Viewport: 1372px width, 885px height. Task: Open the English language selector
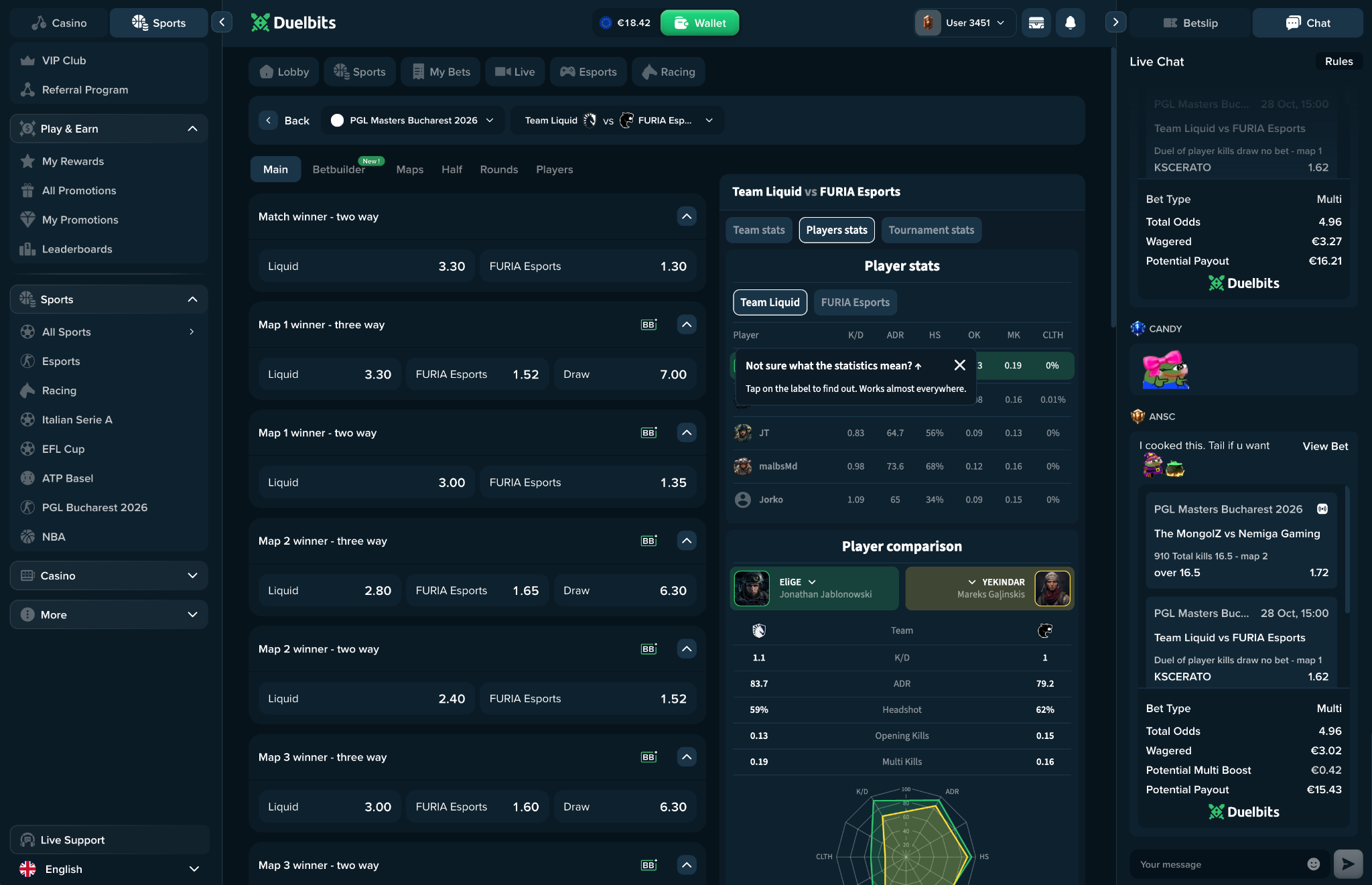pyautogui.click(x=109, y=869)
